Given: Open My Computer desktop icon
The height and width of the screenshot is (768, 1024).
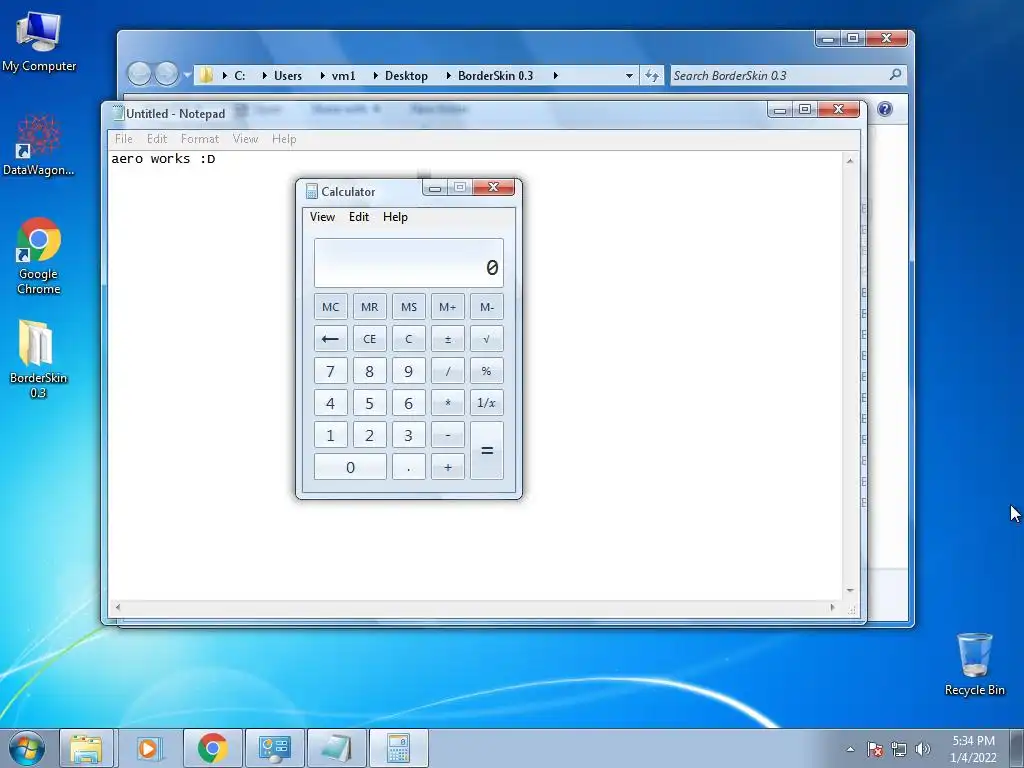Looking at the screenshot, I should click(x=39, y=42).
